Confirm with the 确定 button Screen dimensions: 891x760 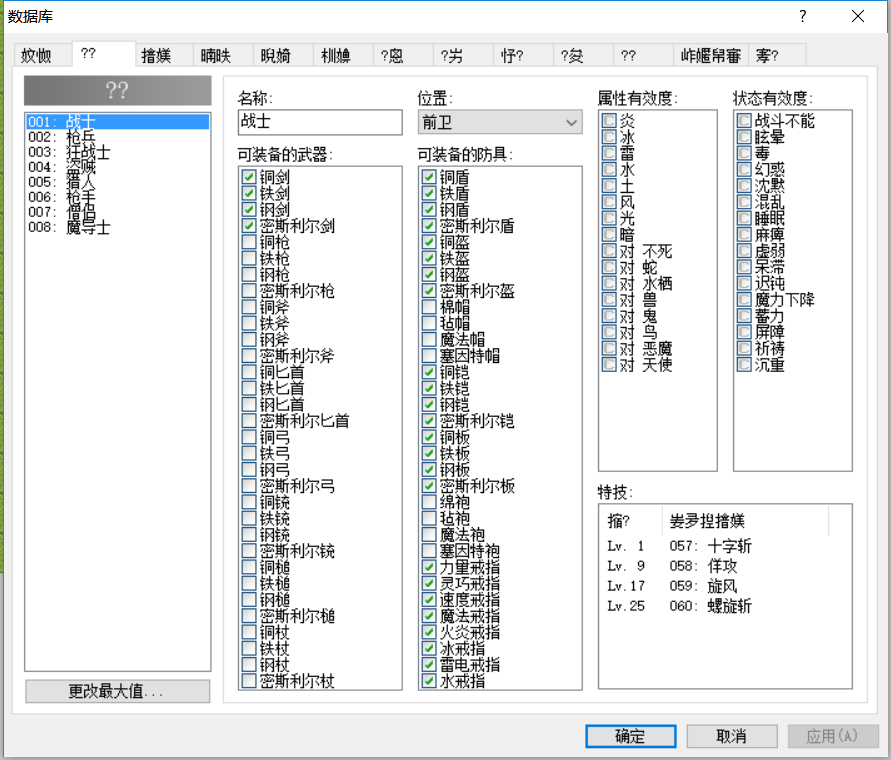click(631, 736)
